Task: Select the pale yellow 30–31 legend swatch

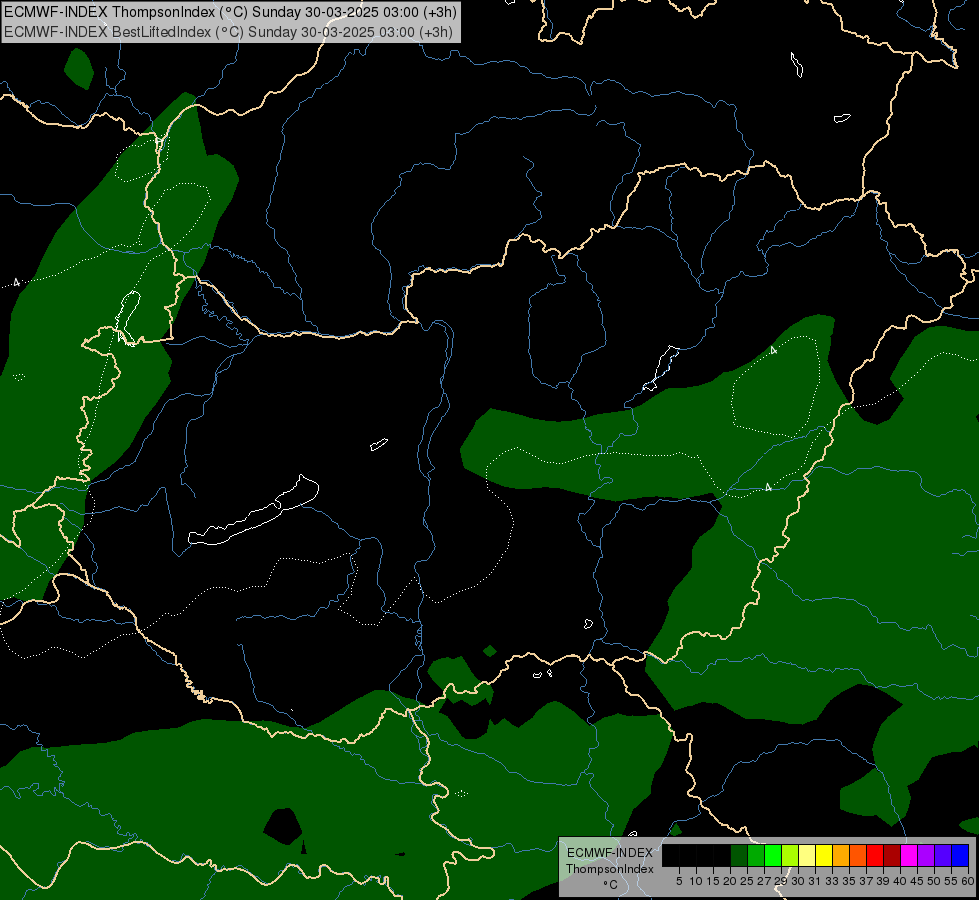Action: pos(807,855)
